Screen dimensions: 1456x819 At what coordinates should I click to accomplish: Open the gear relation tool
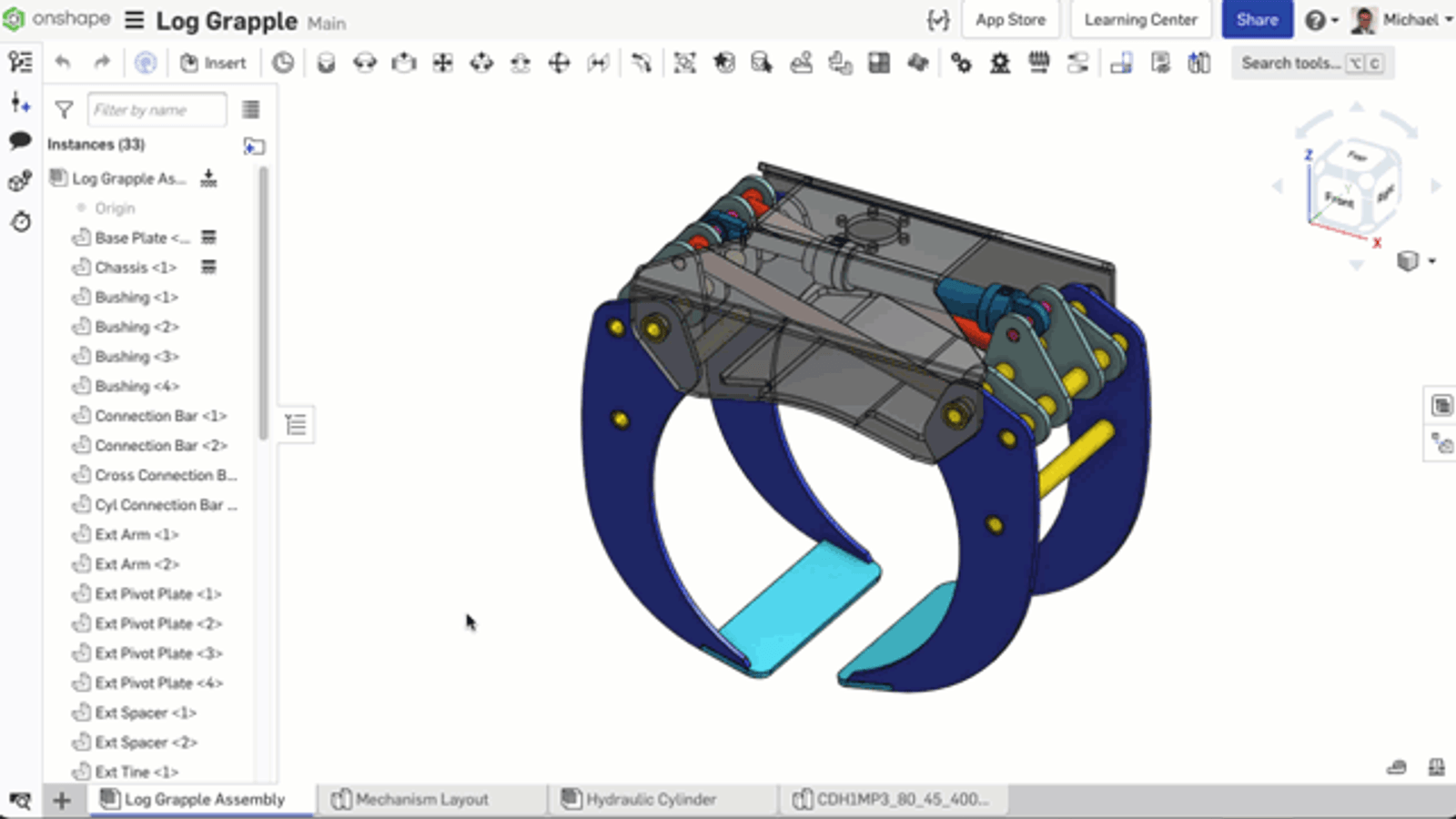(960, 63)
